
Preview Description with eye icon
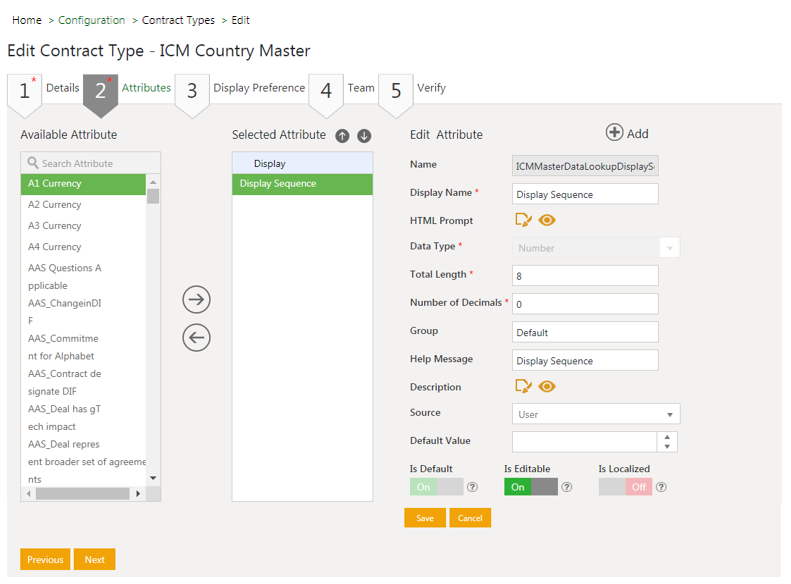(x=547, y=387)
